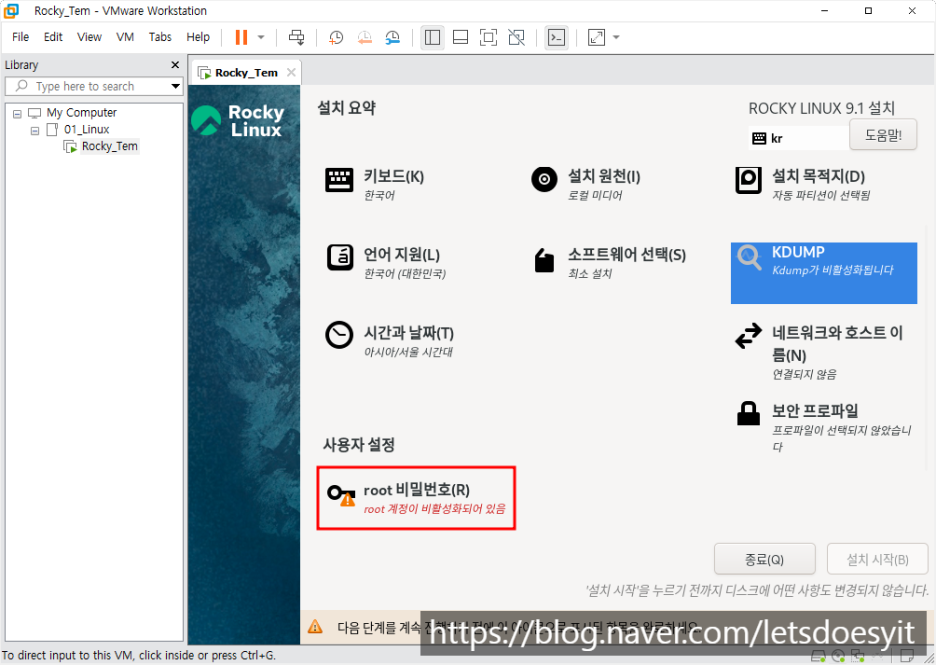This screenshot has width=936, height=665.
Task: Click the stretch guest display icon
Action: pyautogui.click(x=596, y=37)
